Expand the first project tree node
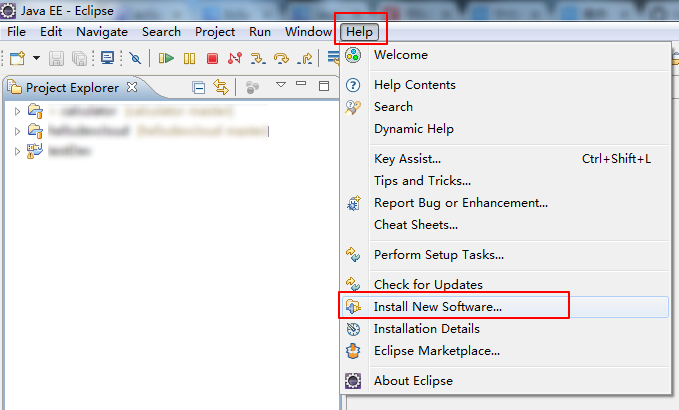Viewport: 679px width, 410px height. tap(17, 111)
